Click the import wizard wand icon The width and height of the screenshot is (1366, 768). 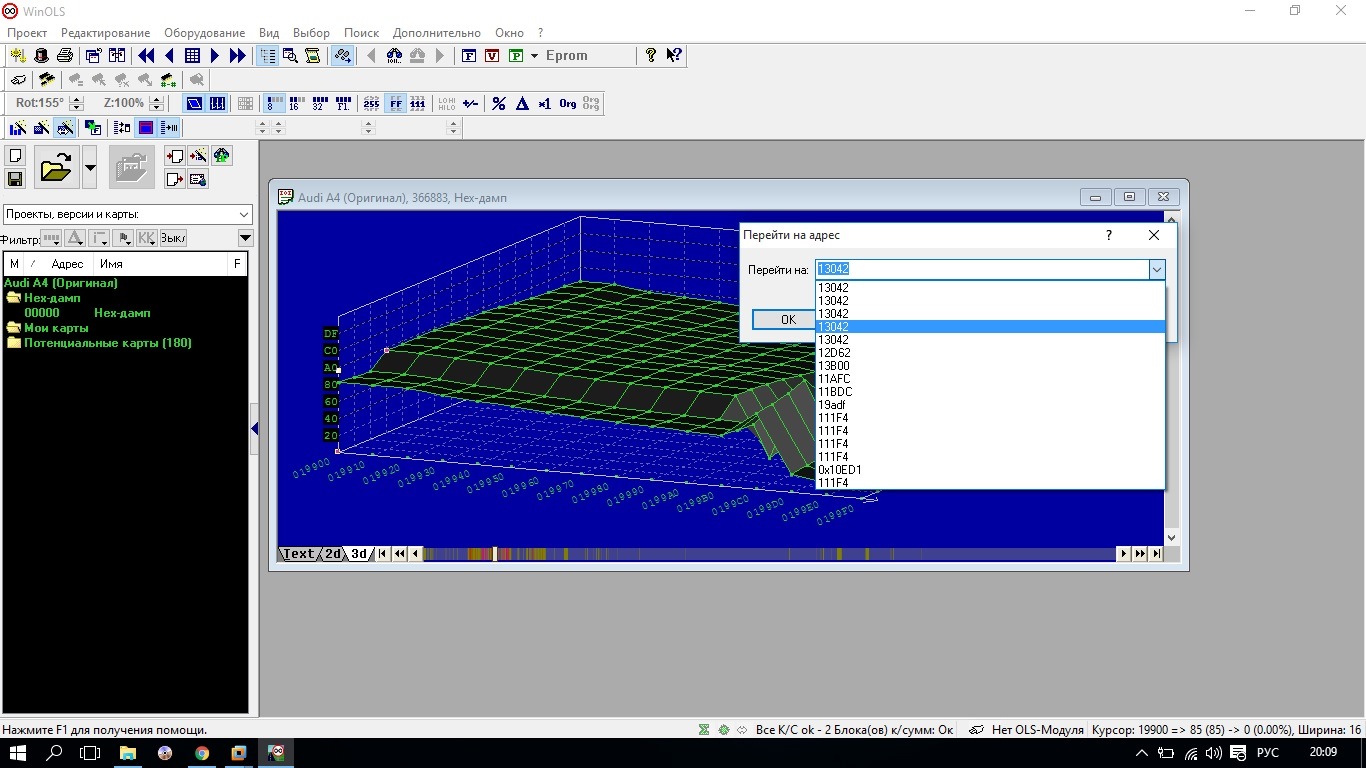pyautogui.click(x=198, y=156)
